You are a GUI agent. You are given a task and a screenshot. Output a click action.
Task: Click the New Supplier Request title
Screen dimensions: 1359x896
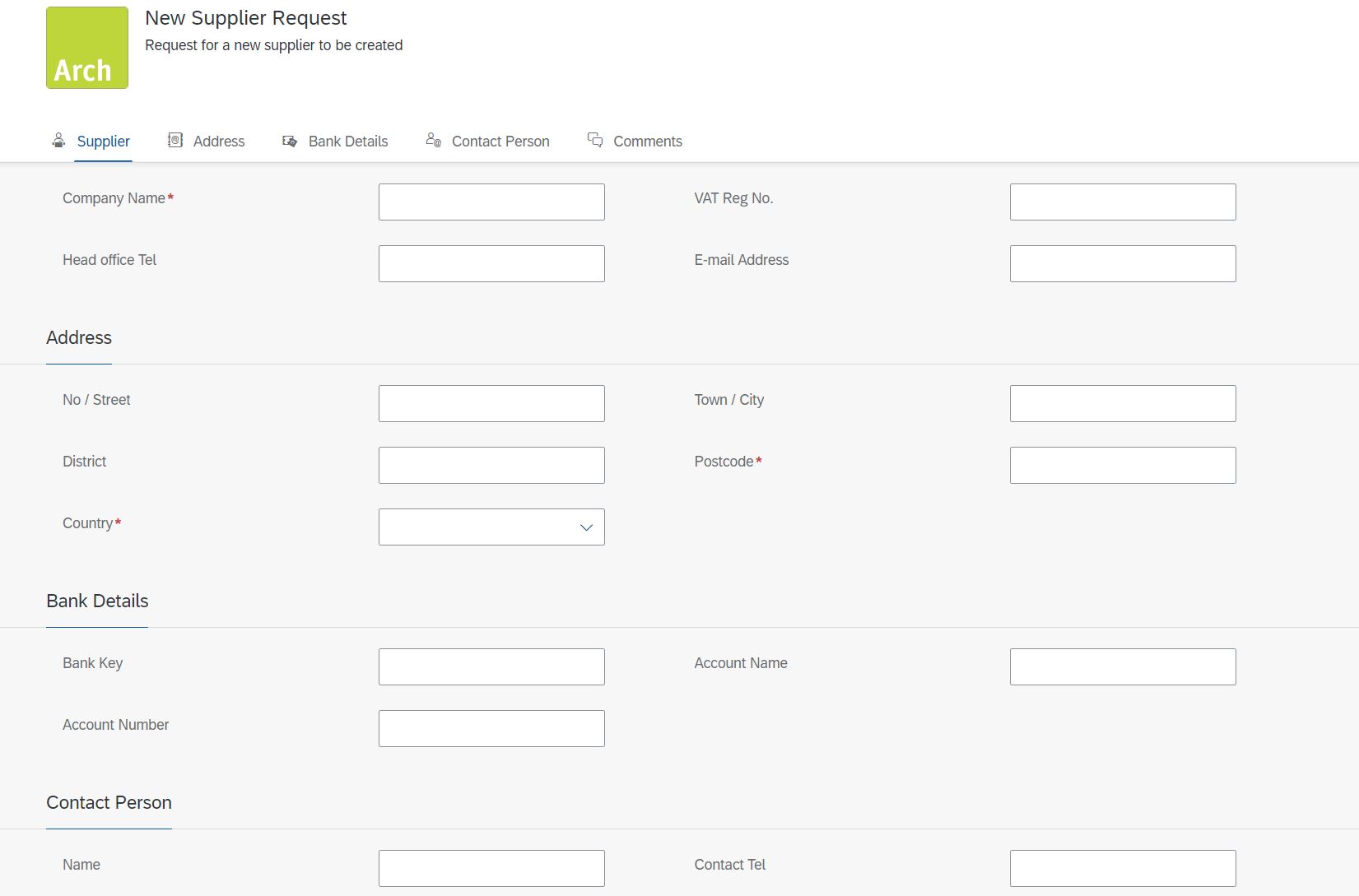(245, 17)
